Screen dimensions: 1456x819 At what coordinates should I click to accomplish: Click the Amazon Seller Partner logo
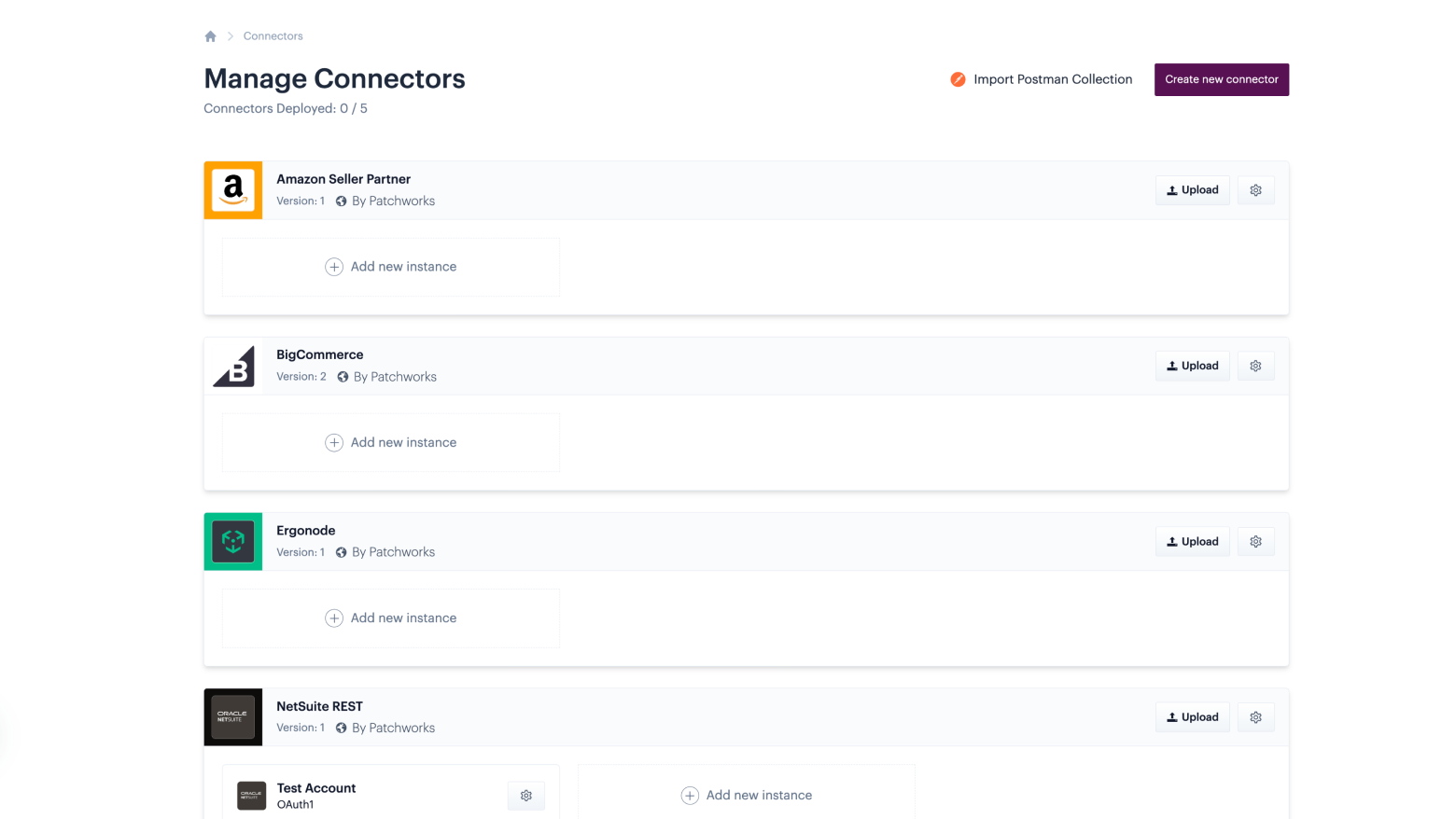[x=233, y=190]
